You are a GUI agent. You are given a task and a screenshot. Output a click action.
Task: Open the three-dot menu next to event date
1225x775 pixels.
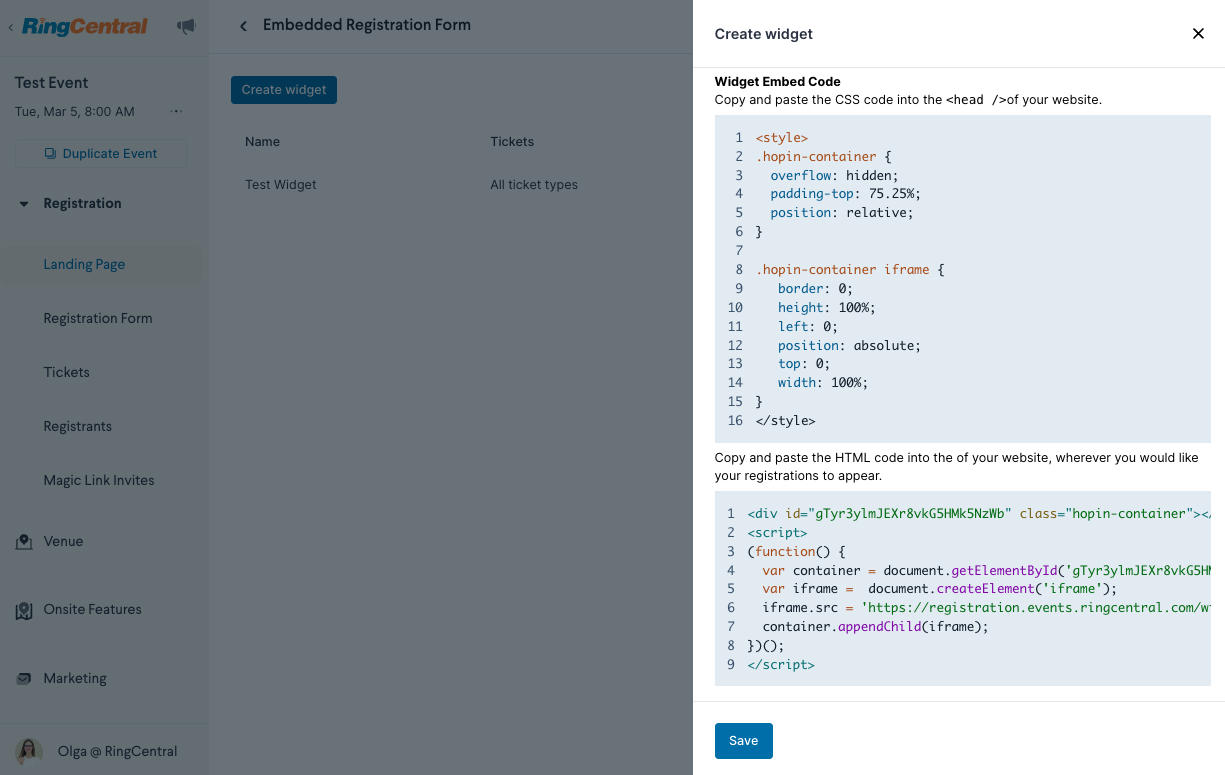177,111
